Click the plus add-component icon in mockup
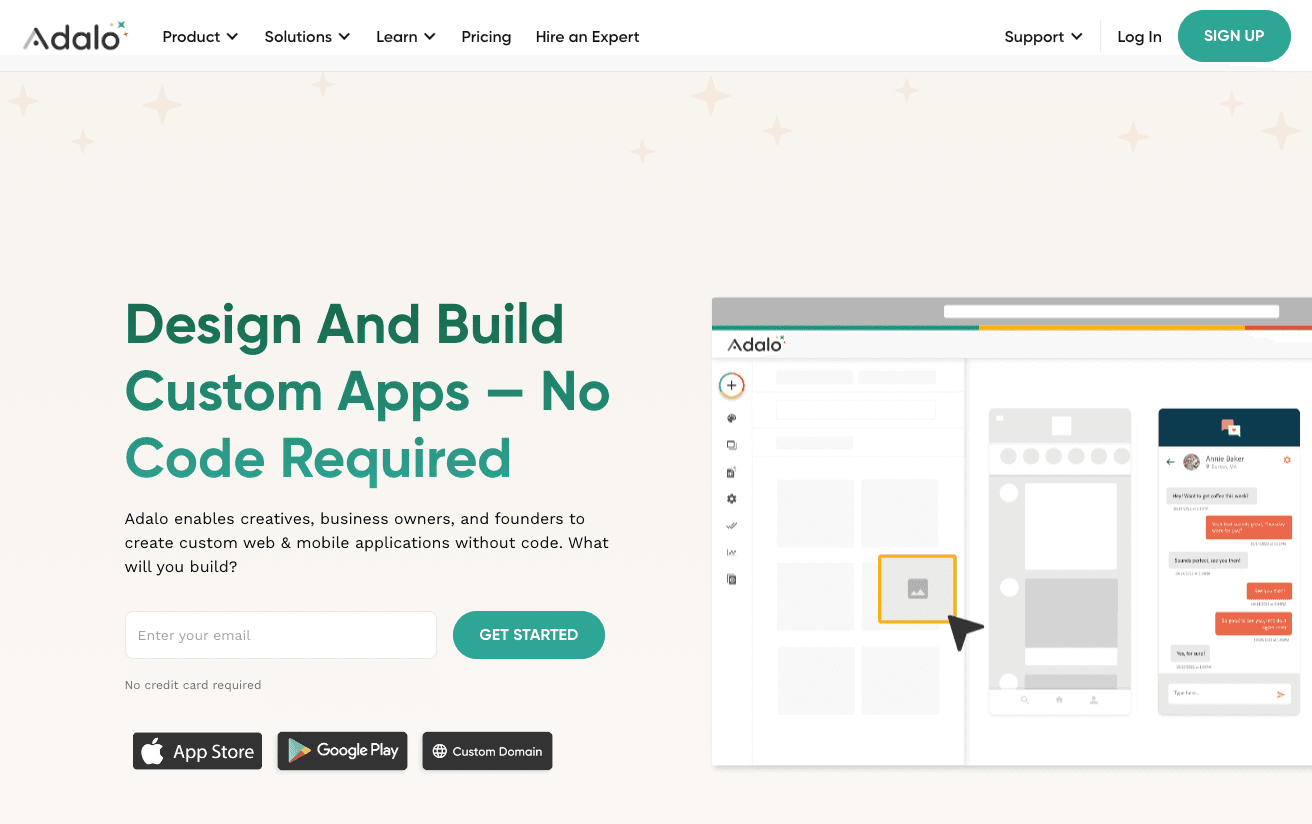 [x=732, y=385]
